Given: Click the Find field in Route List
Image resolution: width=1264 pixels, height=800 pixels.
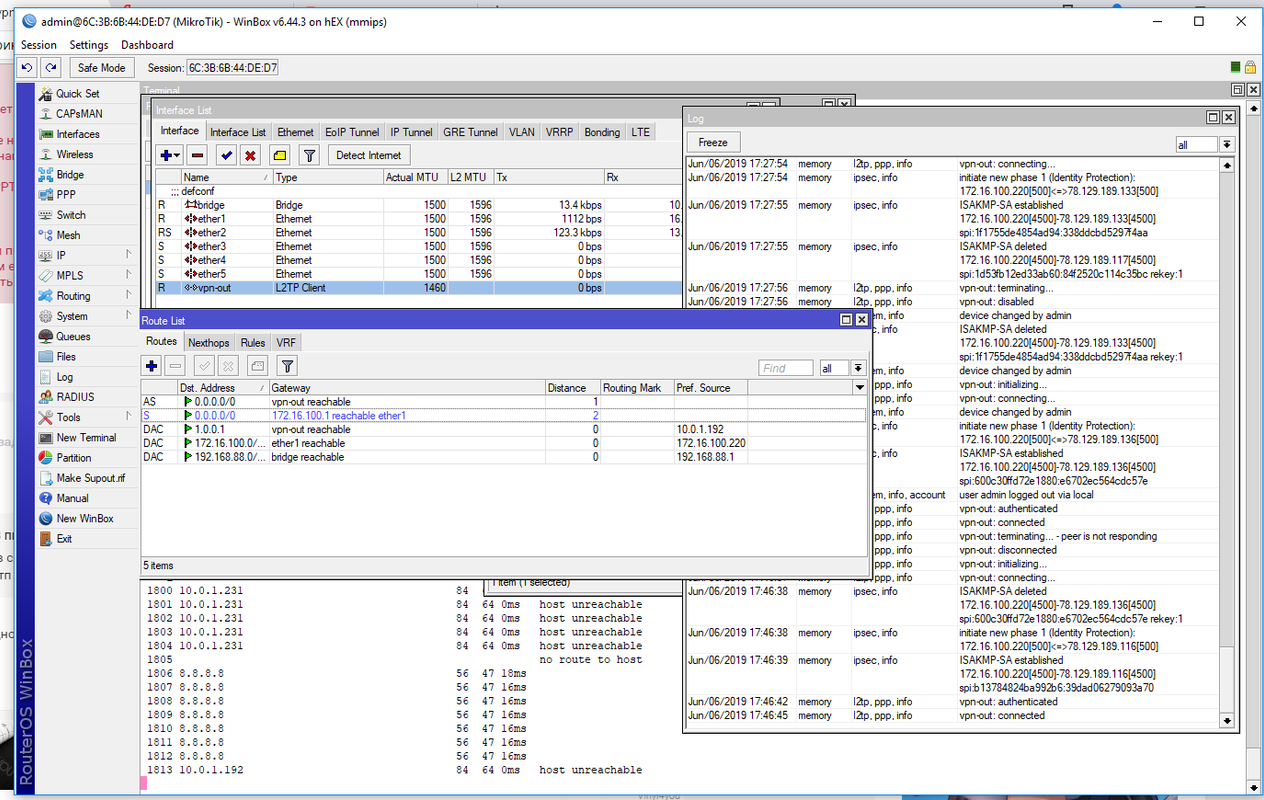Looking at the screenshot, I should (x=785, y=368).
